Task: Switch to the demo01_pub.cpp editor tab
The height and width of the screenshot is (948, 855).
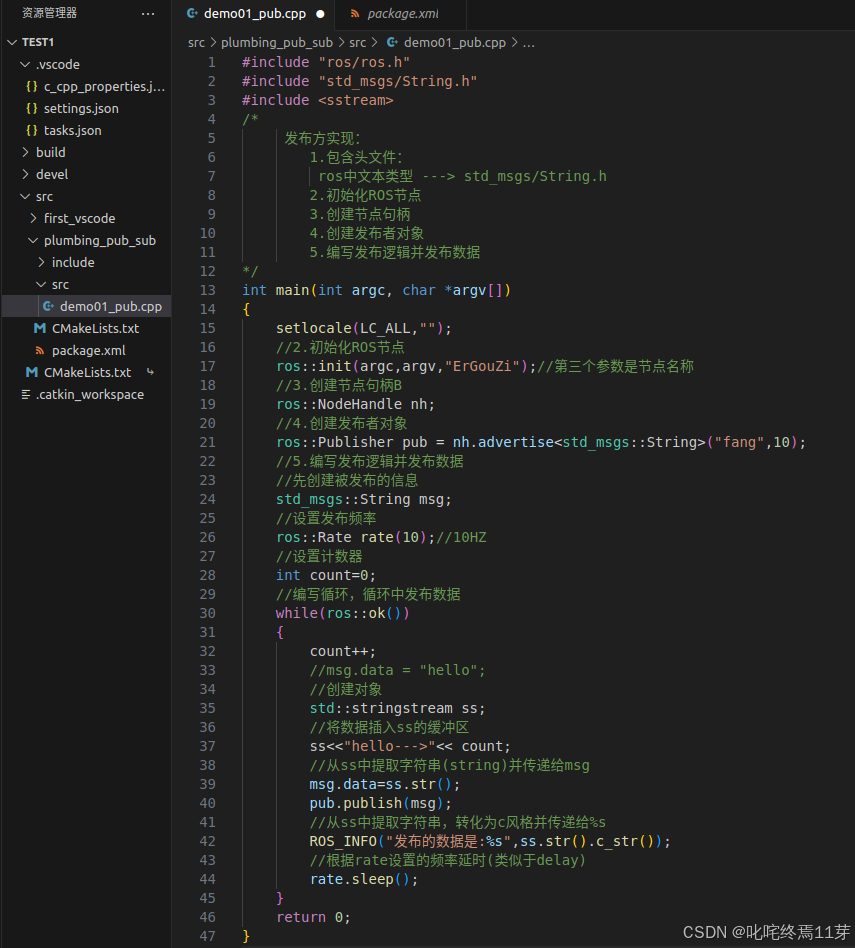Action: [255, 14]
